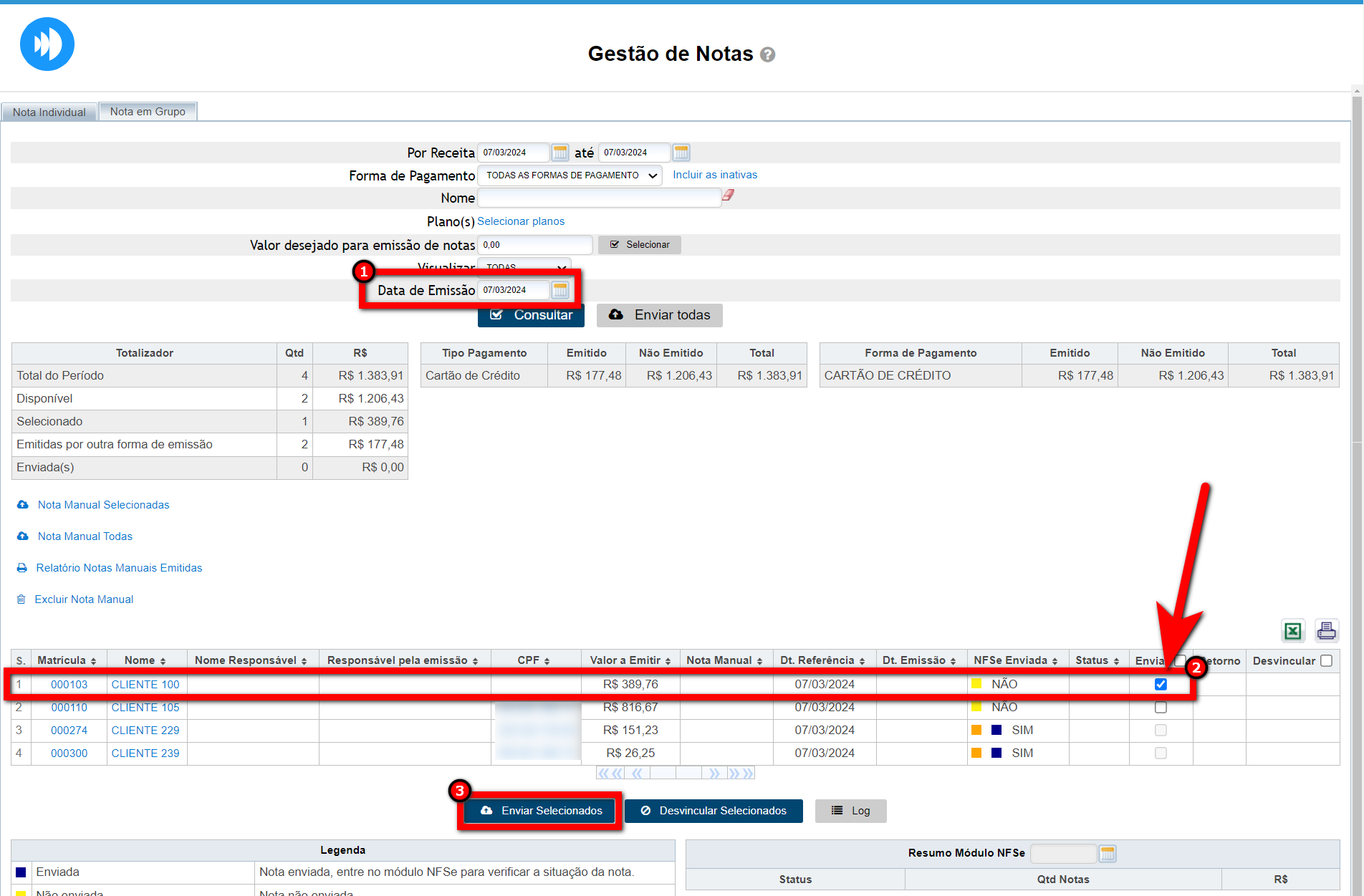Click the help question mark icon
Screen dimensions: 1364x896
[x=767, y=55]
